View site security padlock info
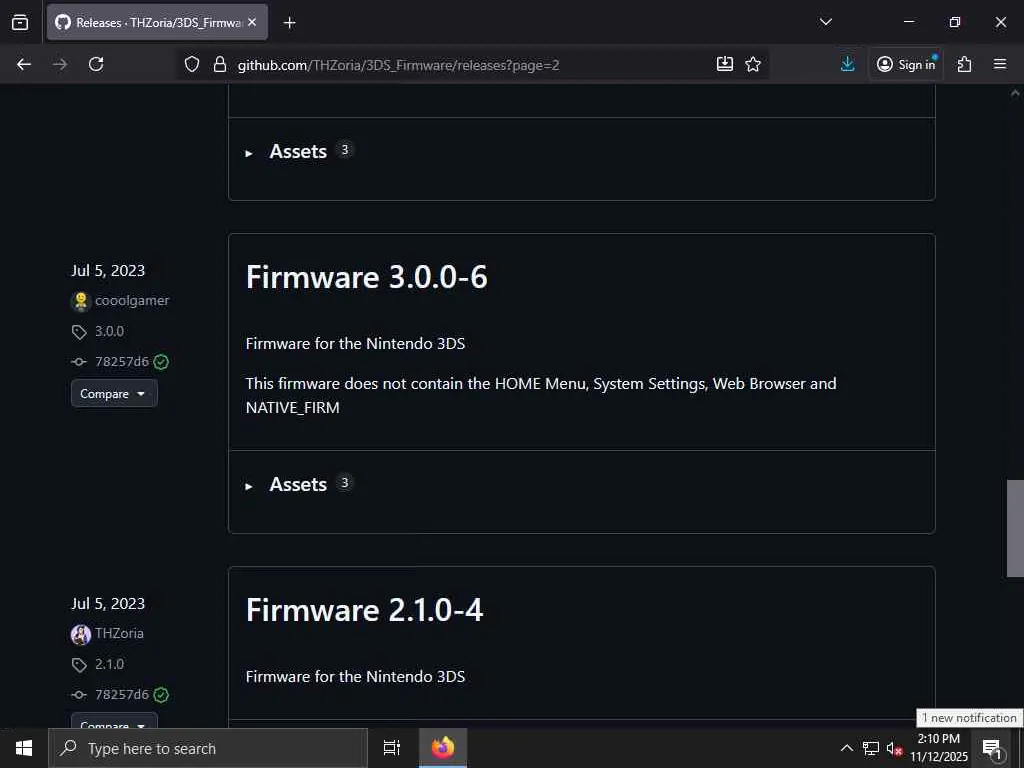The image size is (1024, 768). (220, 64)
